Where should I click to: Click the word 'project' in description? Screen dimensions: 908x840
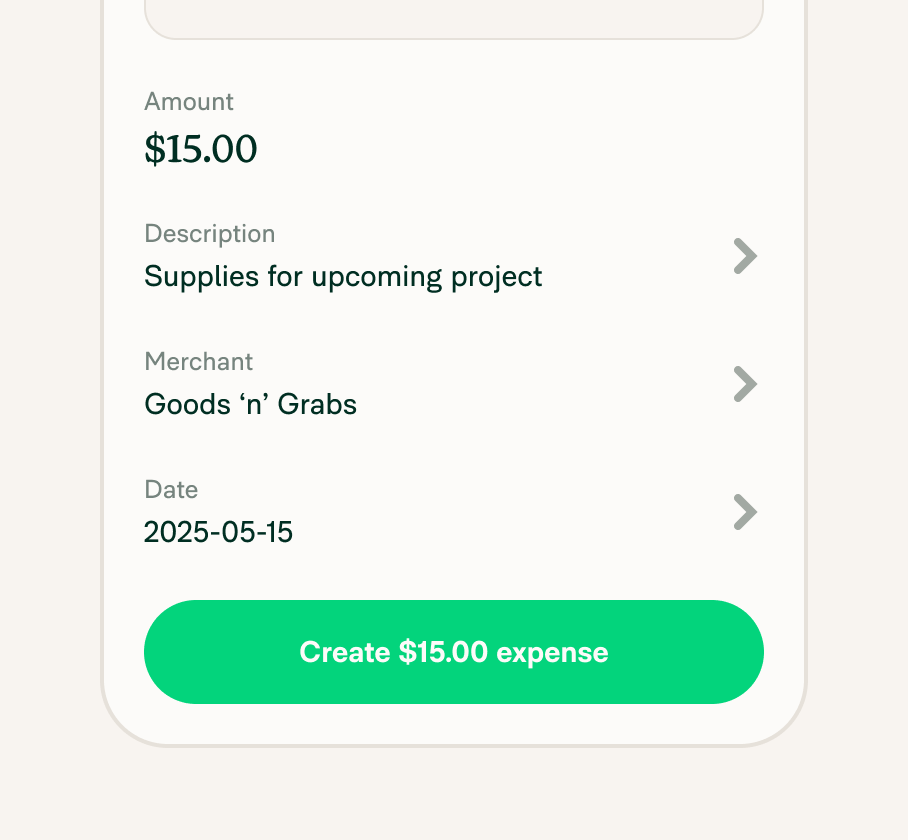point(496,277)
